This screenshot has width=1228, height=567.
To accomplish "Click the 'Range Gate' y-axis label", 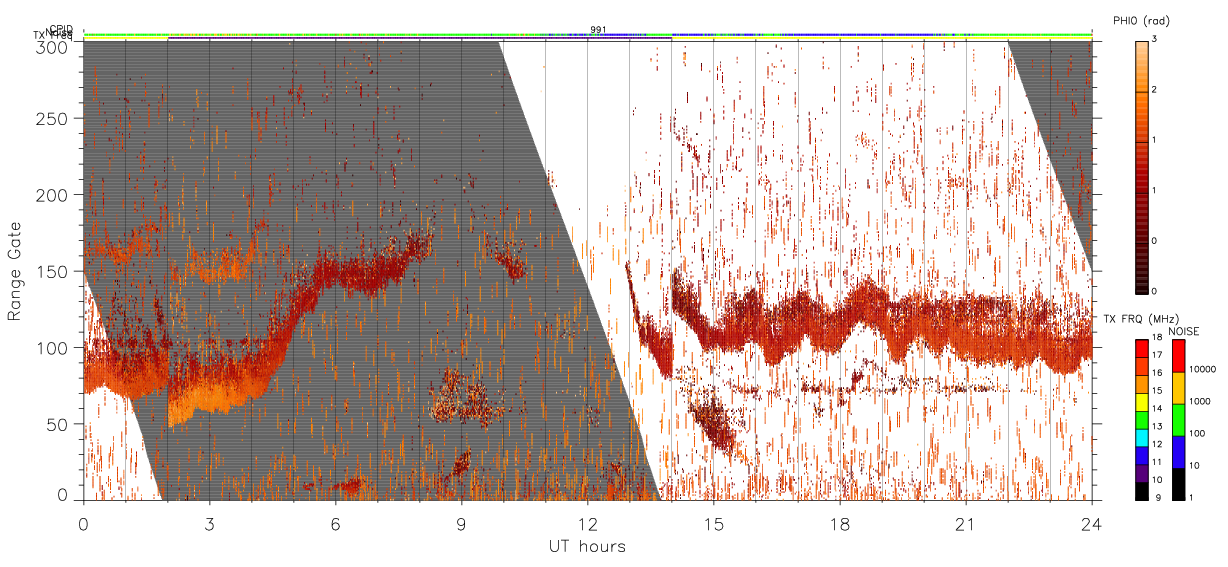I will [15, 271].
